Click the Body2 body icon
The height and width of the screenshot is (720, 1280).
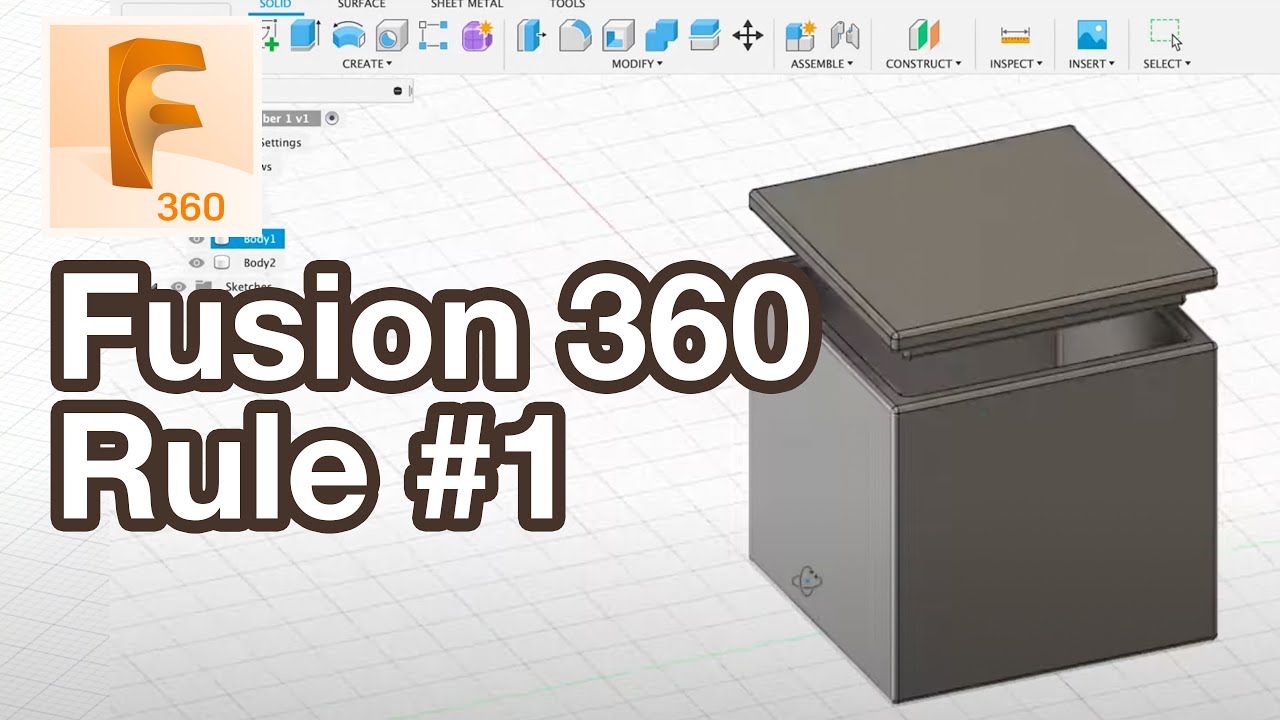(x=223, y=263)
